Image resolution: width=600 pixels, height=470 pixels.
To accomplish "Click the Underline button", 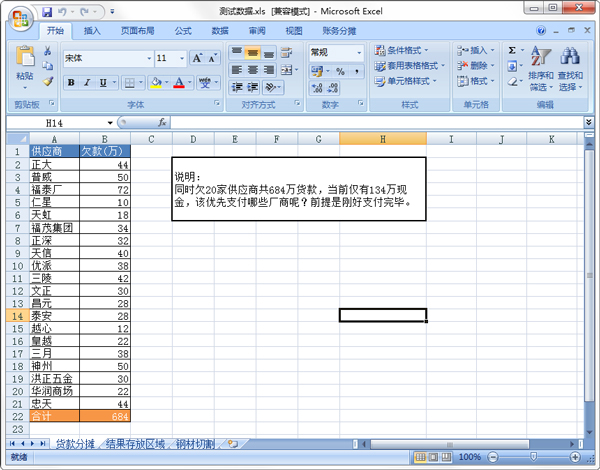I will (104, 82).
